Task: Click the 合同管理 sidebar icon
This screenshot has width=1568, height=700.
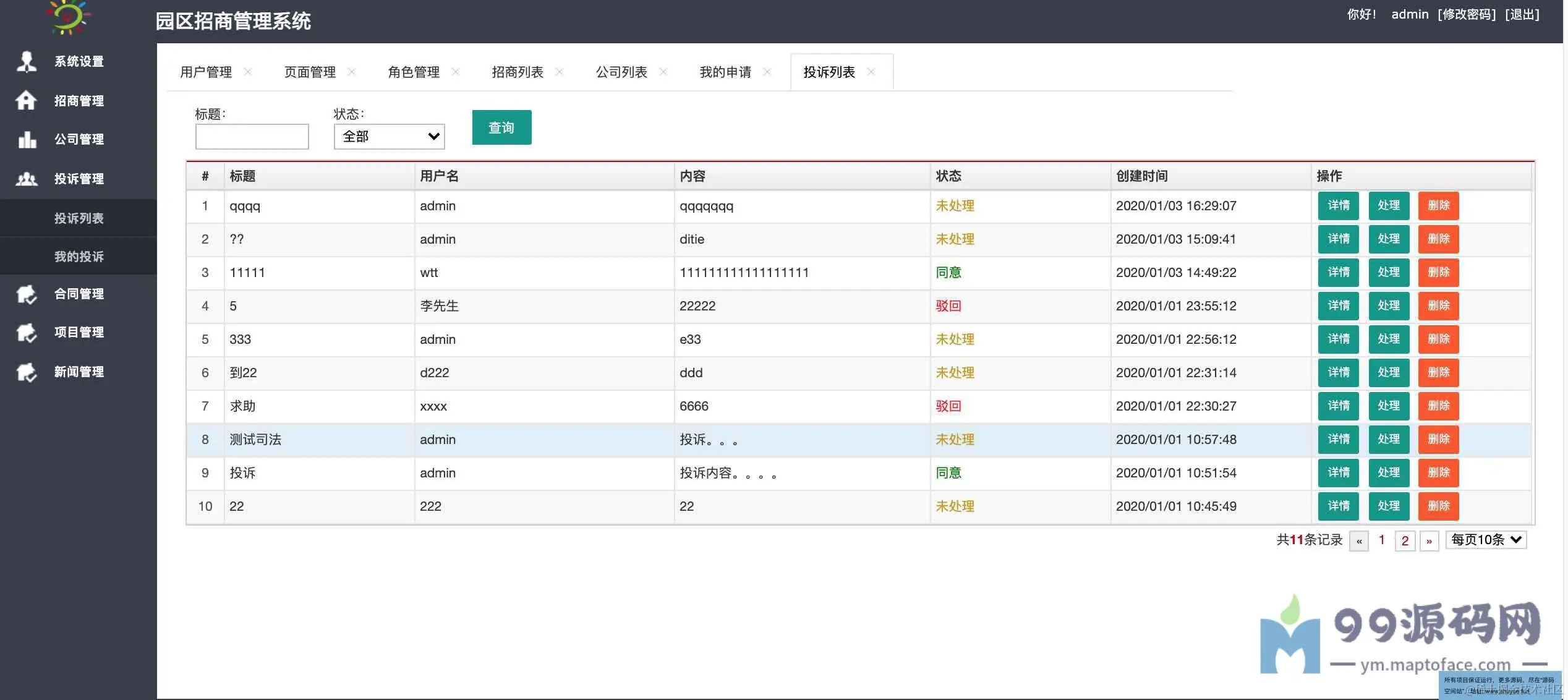Action: coord(27,294)
